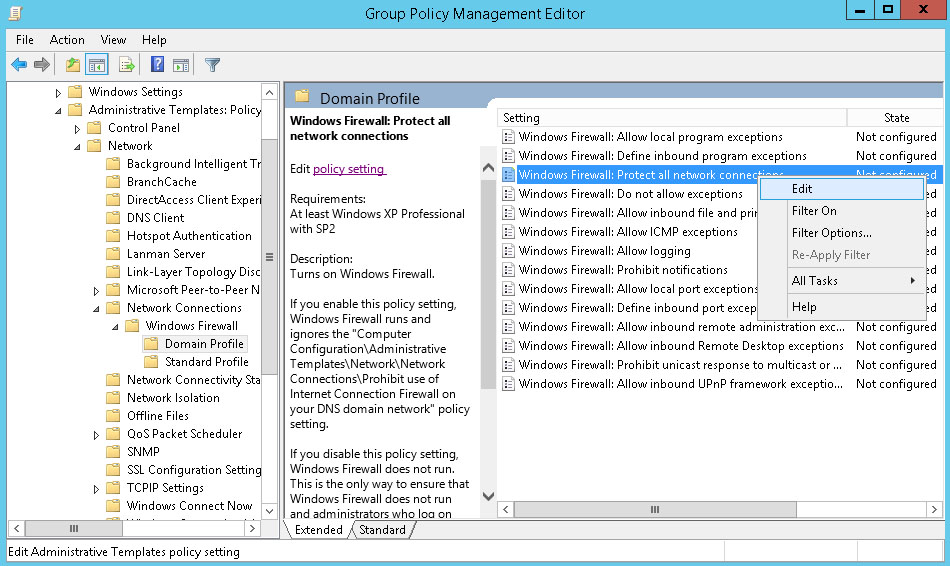Choose Edit from the context menu
This screenshot has width=950, height=566.
(802, 189)
